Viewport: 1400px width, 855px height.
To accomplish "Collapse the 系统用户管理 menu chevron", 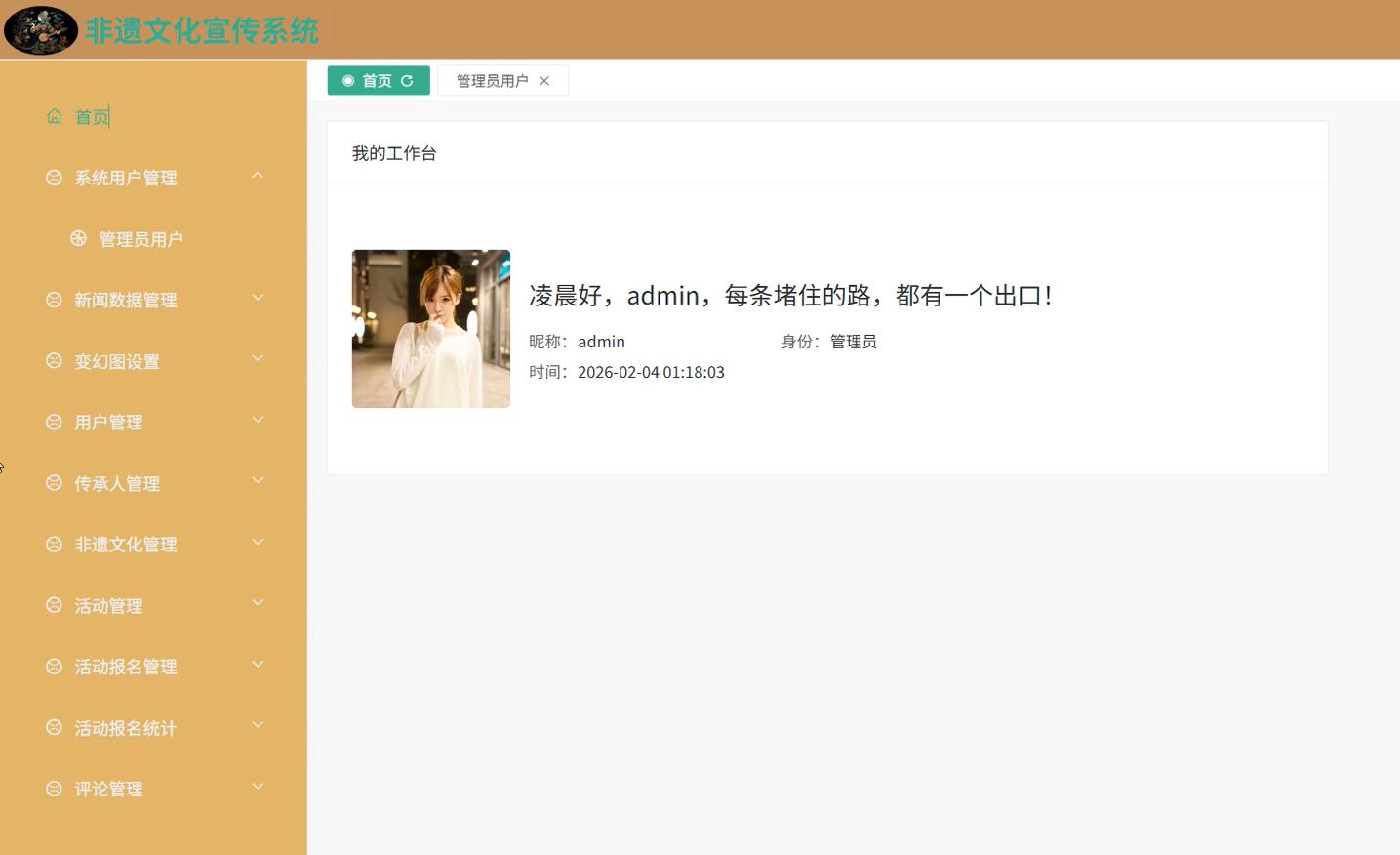I will click(258, 176).
